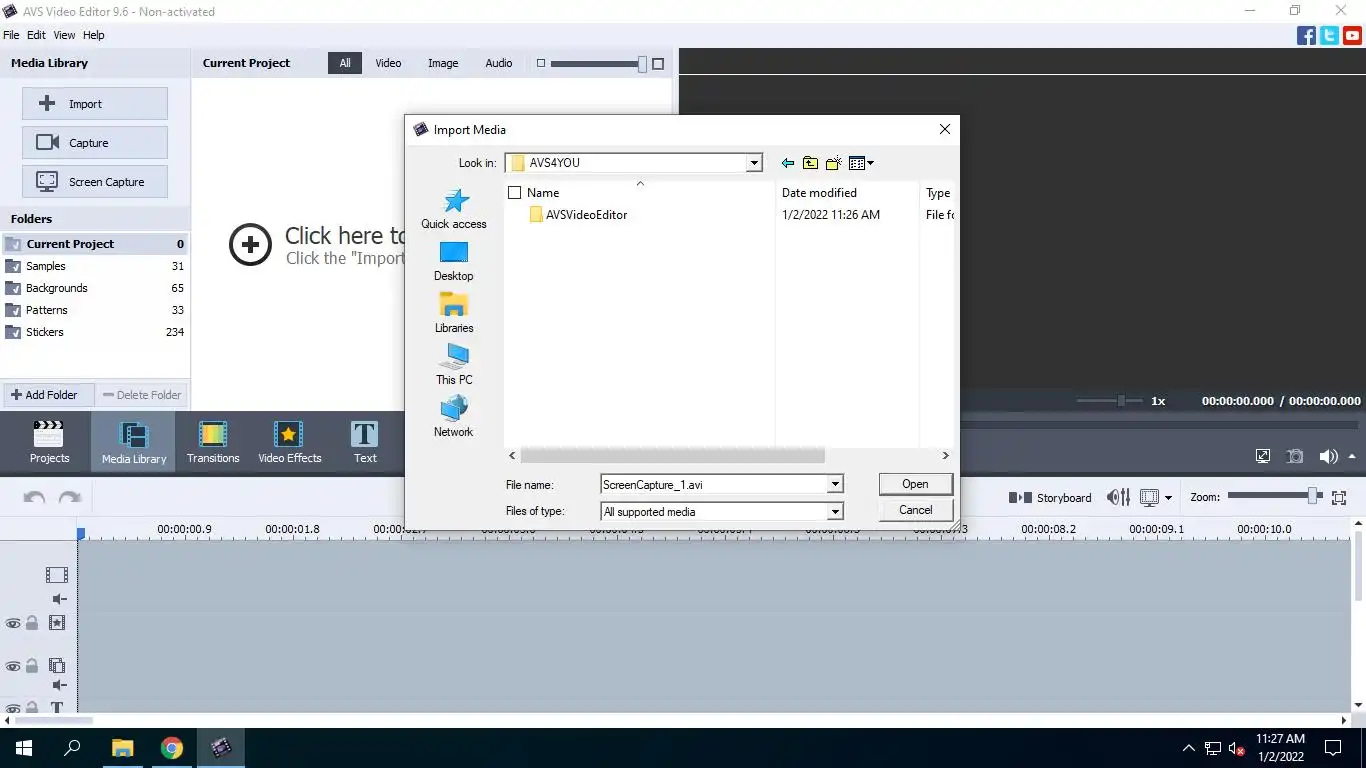Open Desktop location in dialog sidebar
This screenshot has height=768, width=1366.
pyautogui.click(x=454, y=261)
